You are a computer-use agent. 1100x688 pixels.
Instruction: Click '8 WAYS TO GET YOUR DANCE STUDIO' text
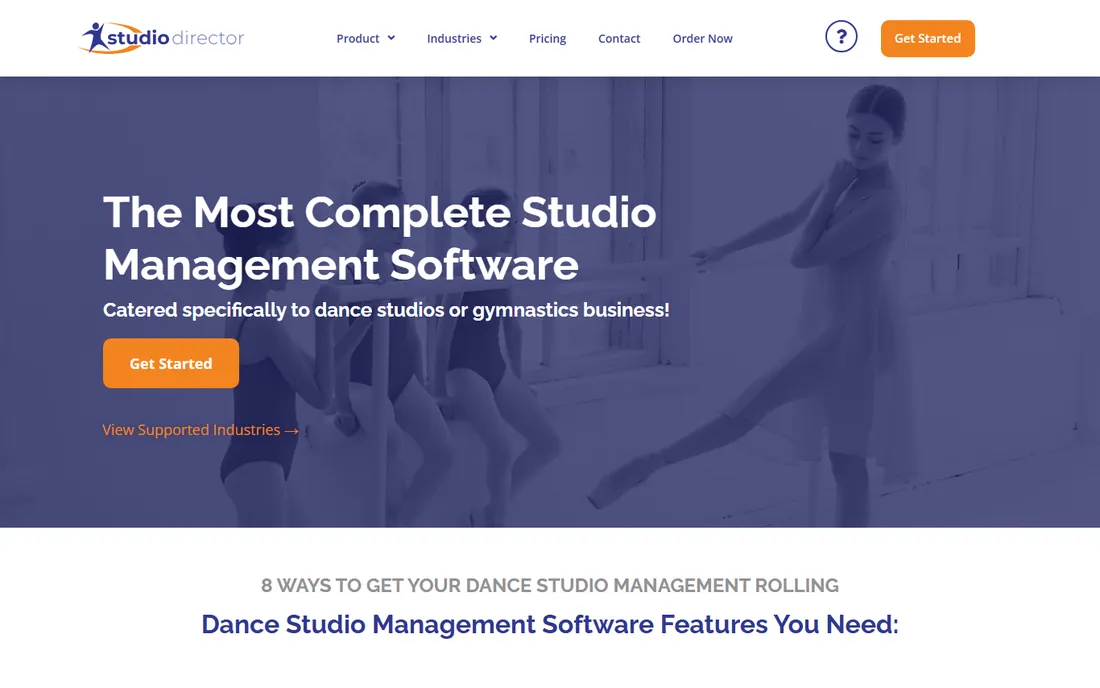click(x=435, y=585)
